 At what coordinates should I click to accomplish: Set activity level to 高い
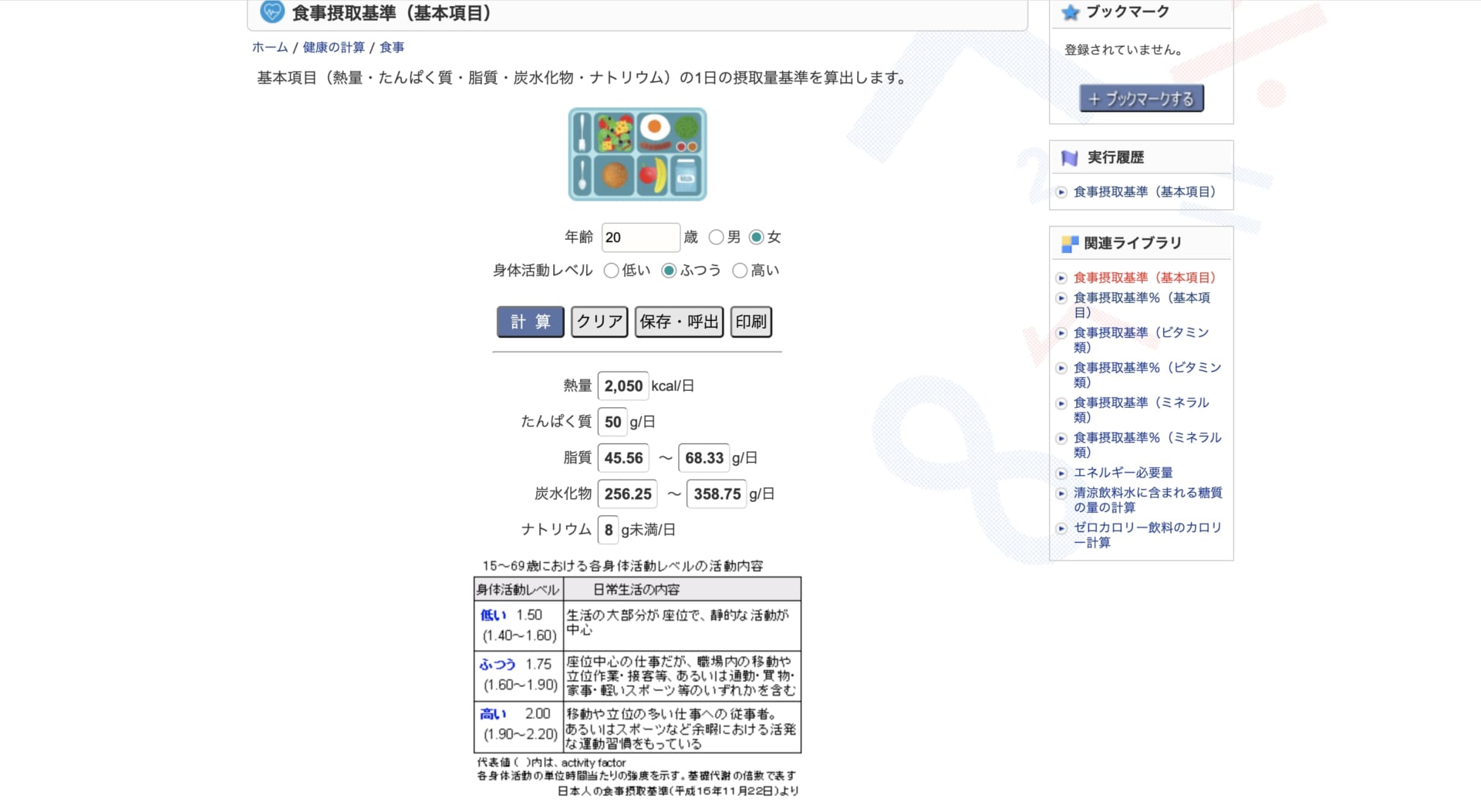tap(741, 271)
